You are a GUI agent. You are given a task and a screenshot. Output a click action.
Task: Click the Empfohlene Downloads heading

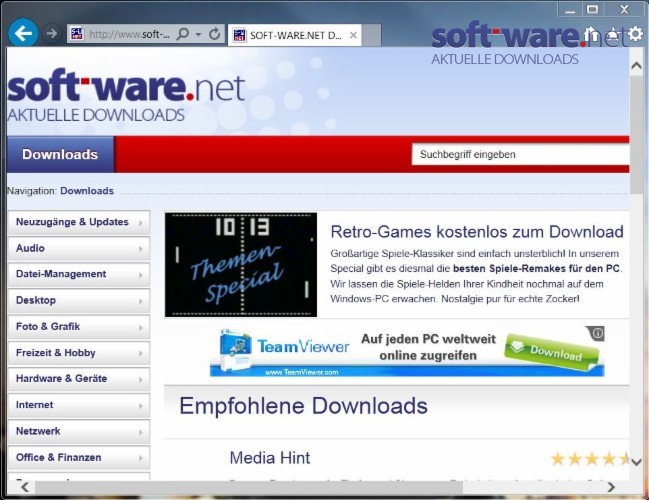[303, 406]
